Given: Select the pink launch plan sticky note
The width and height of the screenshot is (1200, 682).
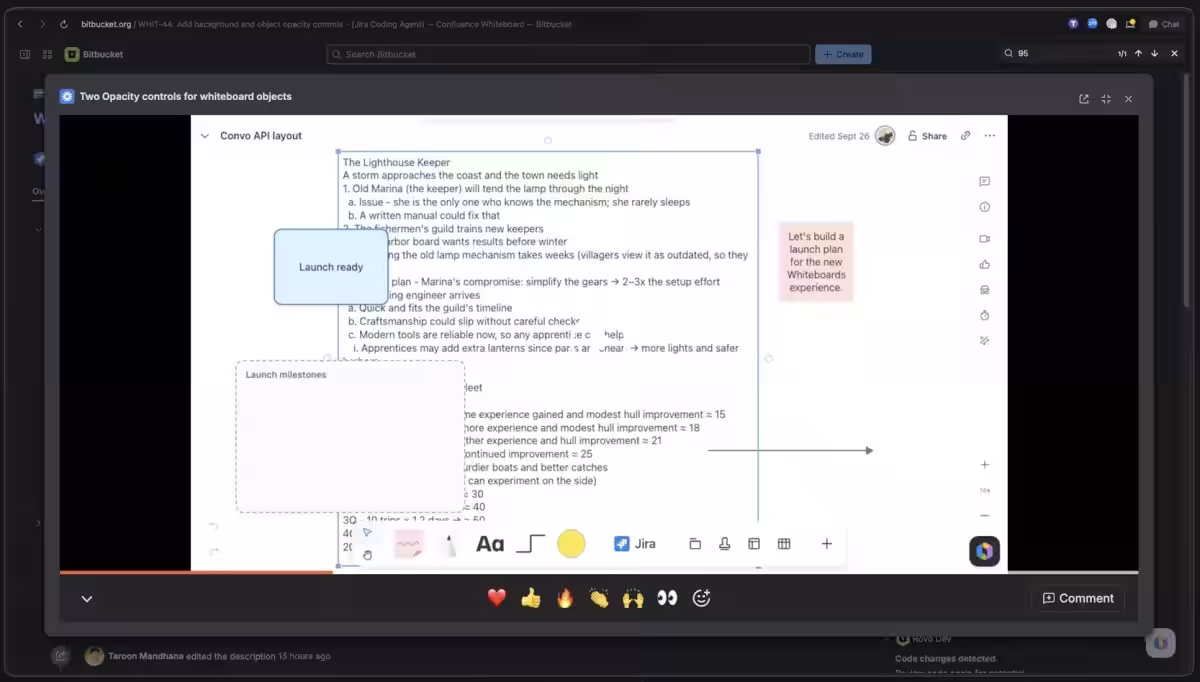Looking at the screenshot, I should pyautogui.click(x=816, y=262).
